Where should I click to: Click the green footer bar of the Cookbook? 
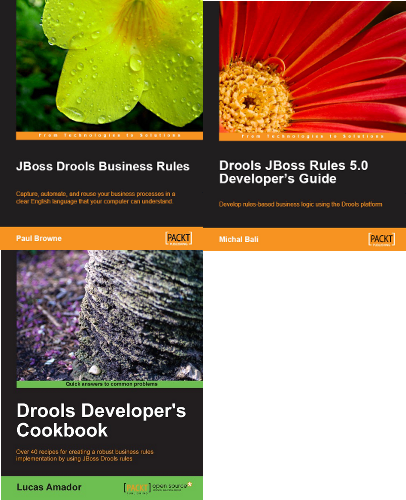(102, 488)
